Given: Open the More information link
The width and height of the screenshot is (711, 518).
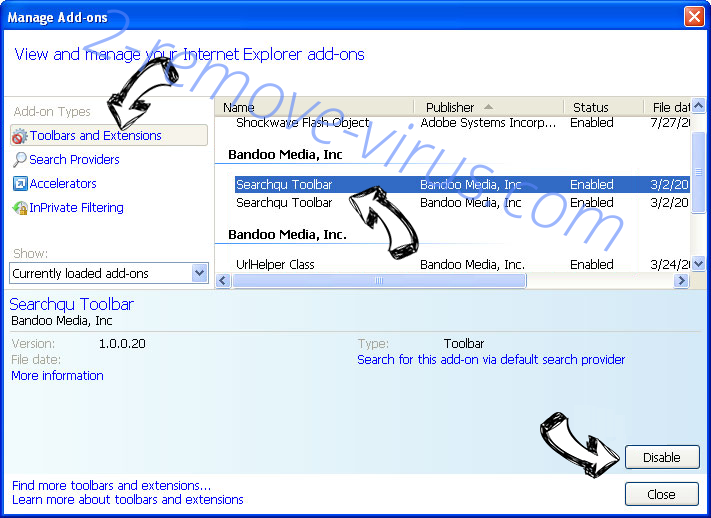Looking at the screenshot, I should pyautogui.click(x=58, y=376).
